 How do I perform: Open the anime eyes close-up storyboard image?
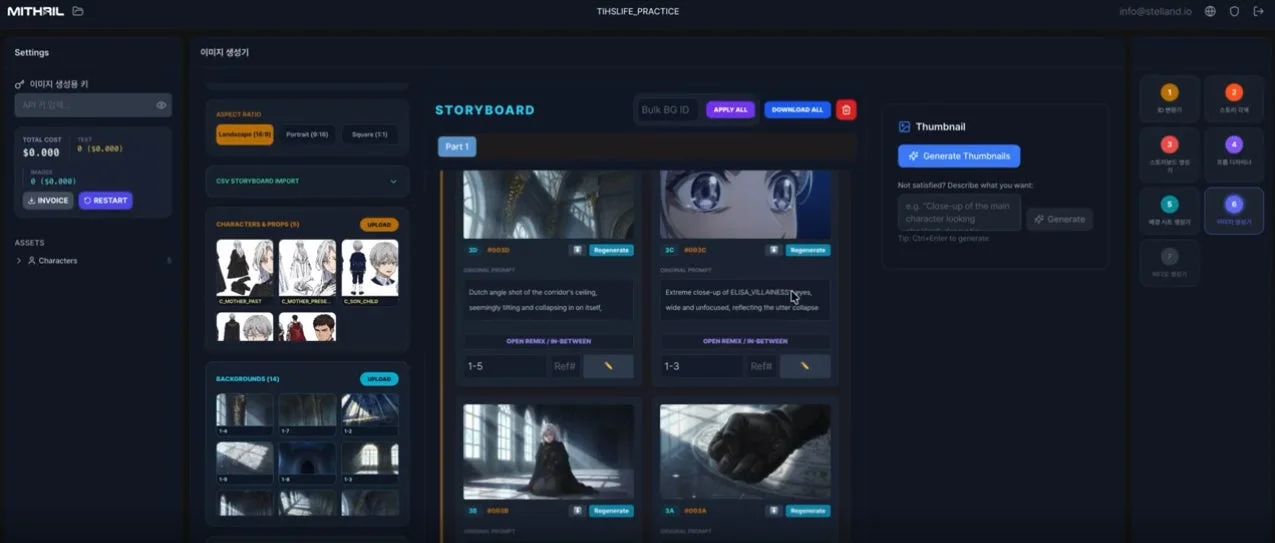click(745, 205)
